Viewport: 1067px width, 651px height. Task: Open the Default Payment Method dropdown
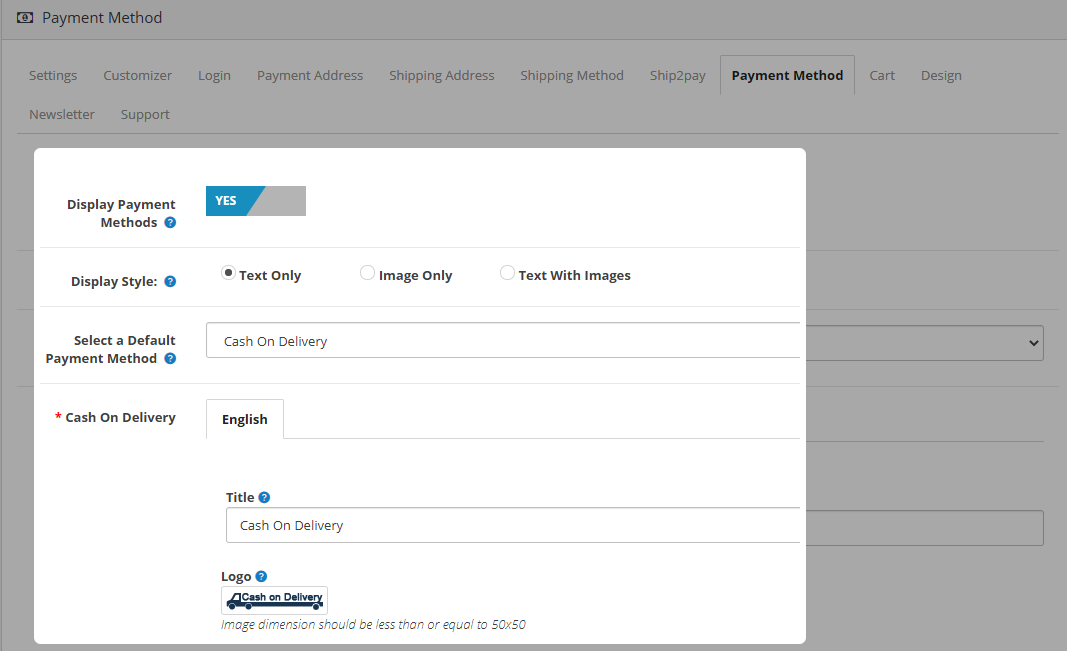(502, 341)
